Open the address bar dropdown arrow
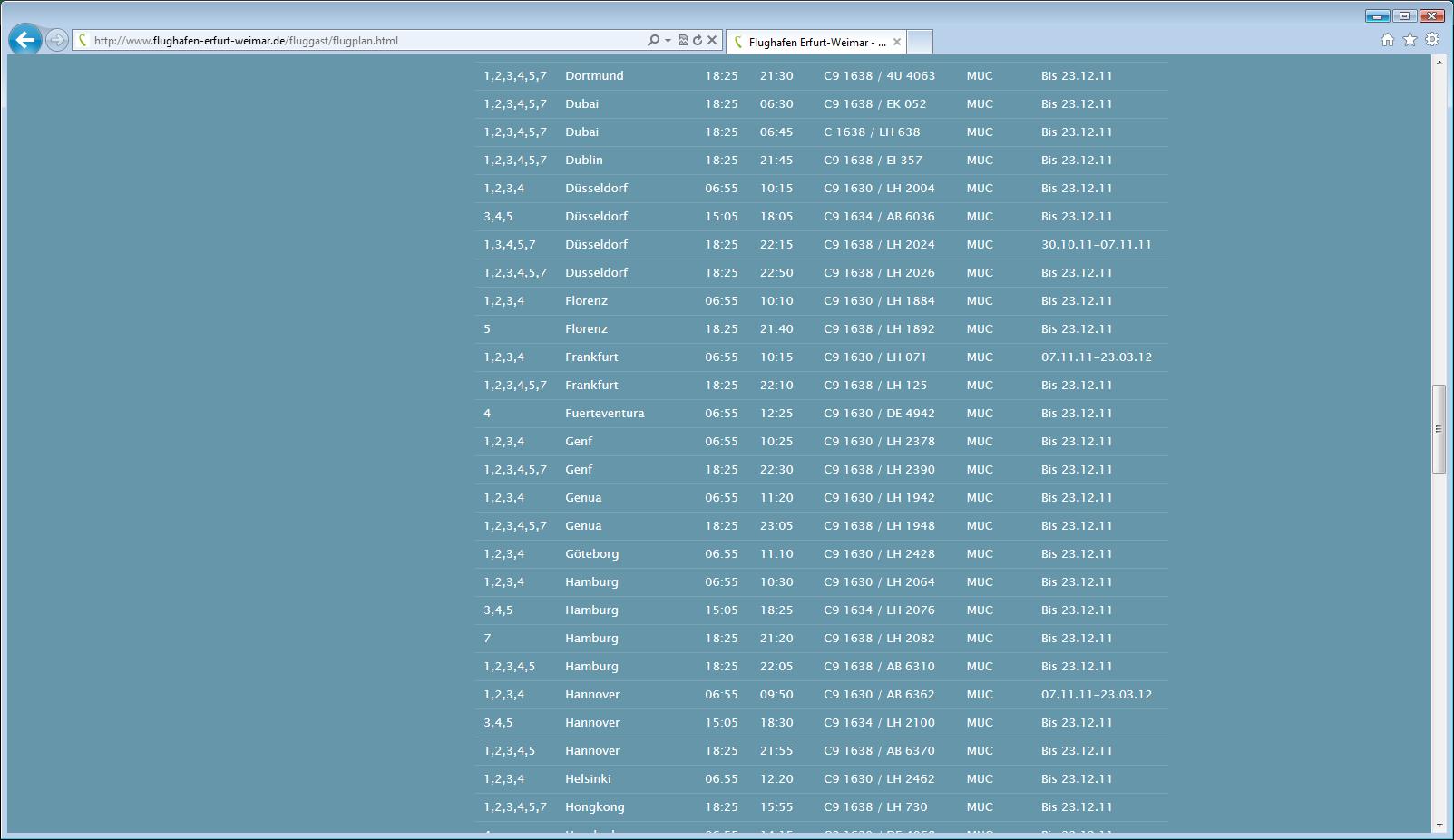The image size is (1454, 840). pos(668,41)
